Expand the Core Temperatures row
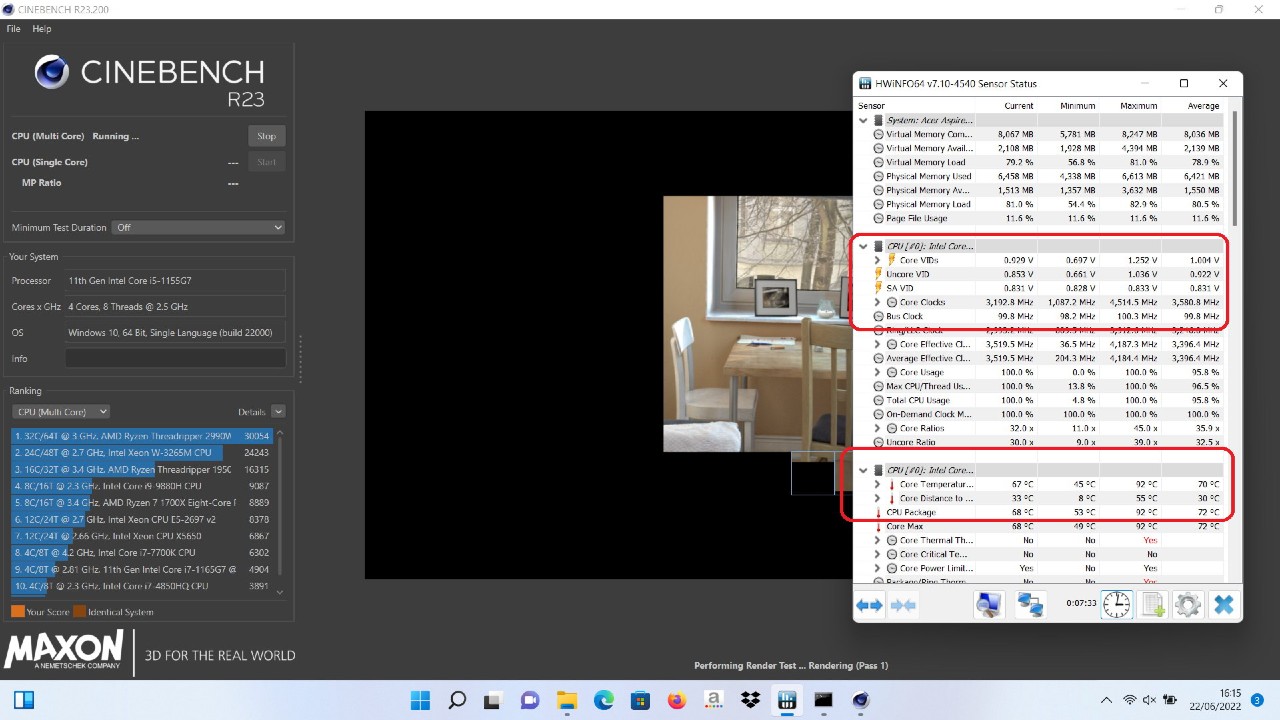Viewport: 1280px width, 720px height. click(878, 484)
